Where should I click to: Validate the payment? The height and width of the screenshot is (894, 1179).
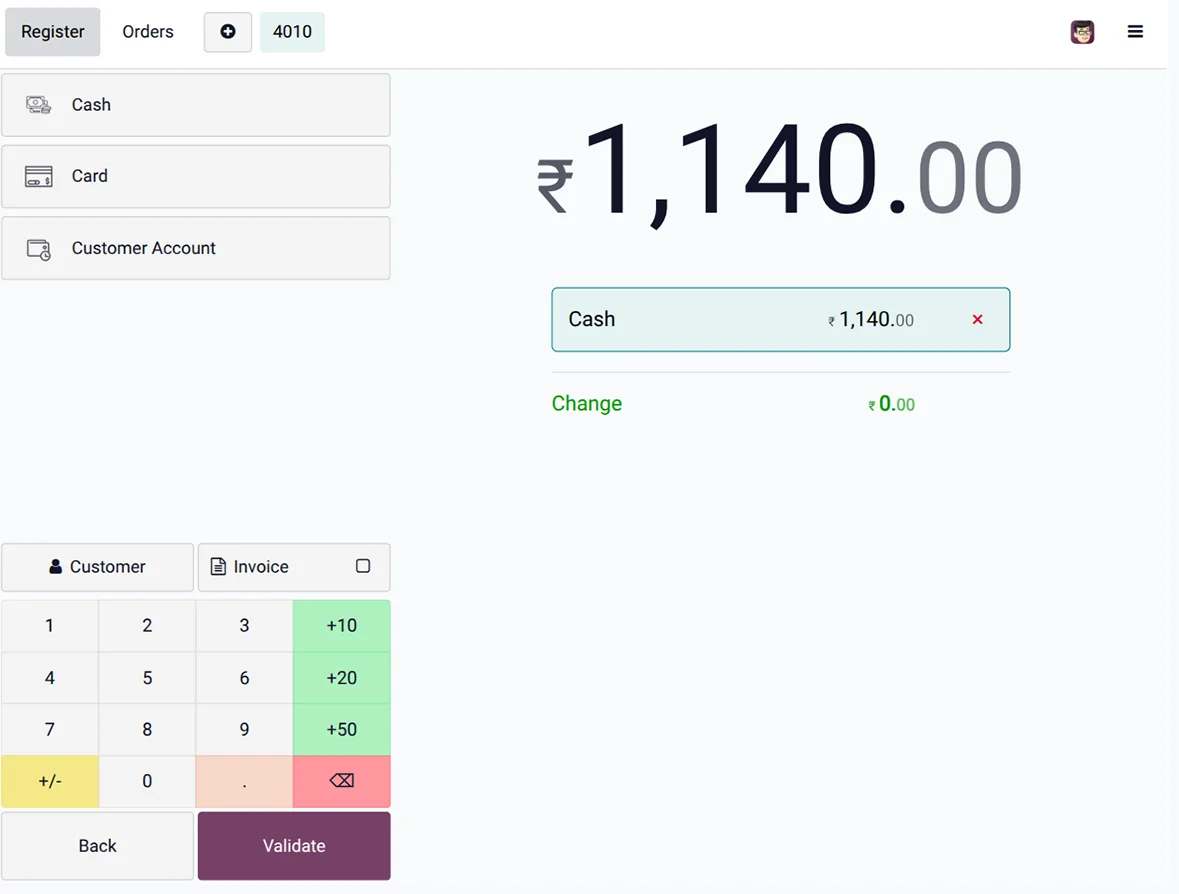[x=294, y=846]
